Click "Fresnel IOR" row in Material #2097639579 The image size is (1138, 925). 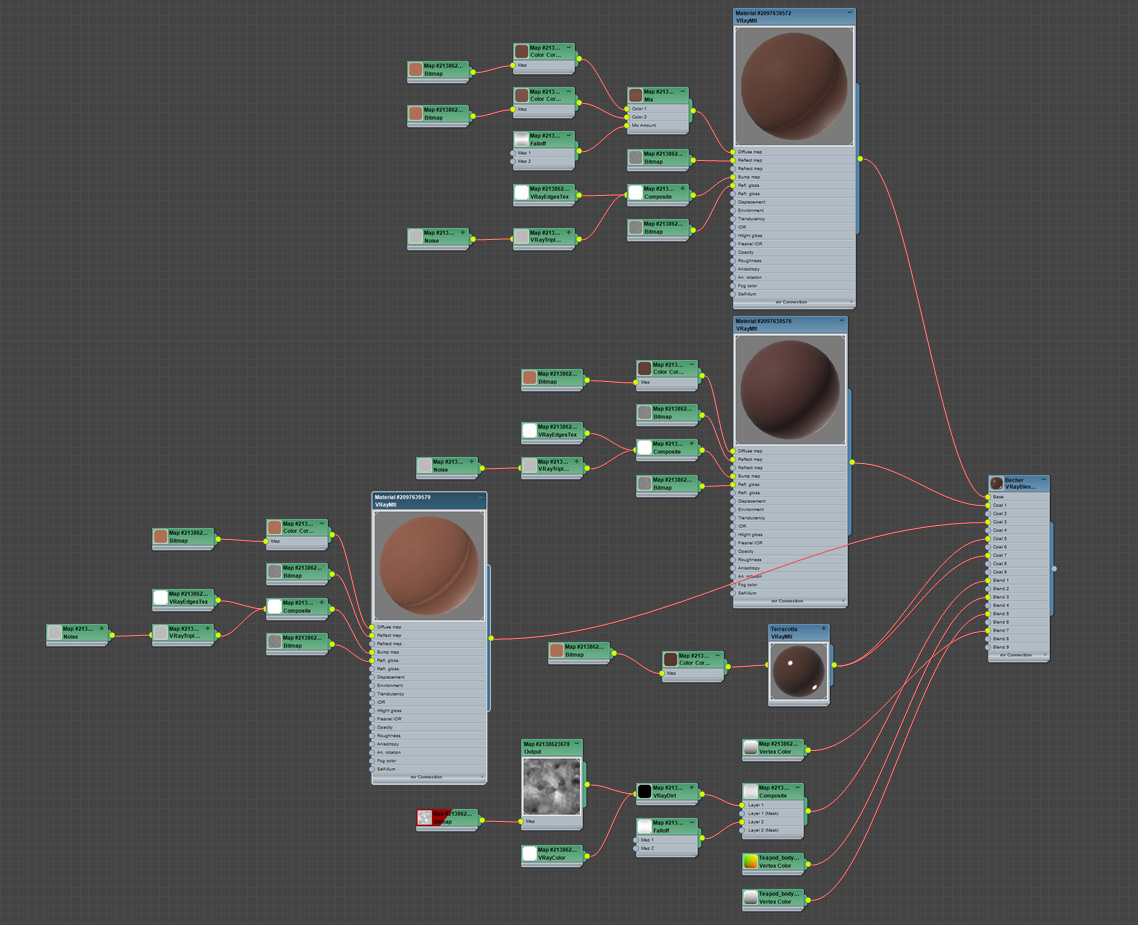click(x=429, y=719)
